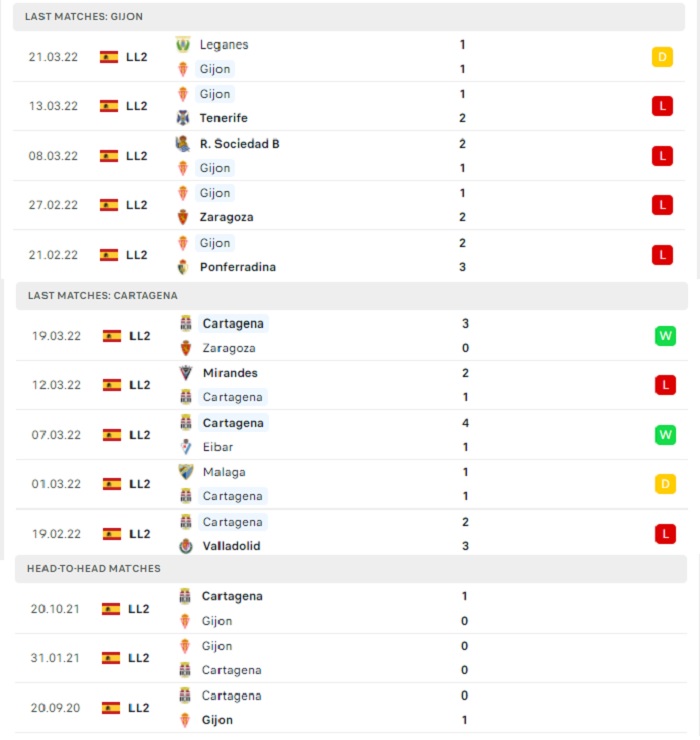Open the 20.10.21 Cartagena vs Gijon match
Image resolution: width=700 pixels, height=740 pixels.
(351, 609)
